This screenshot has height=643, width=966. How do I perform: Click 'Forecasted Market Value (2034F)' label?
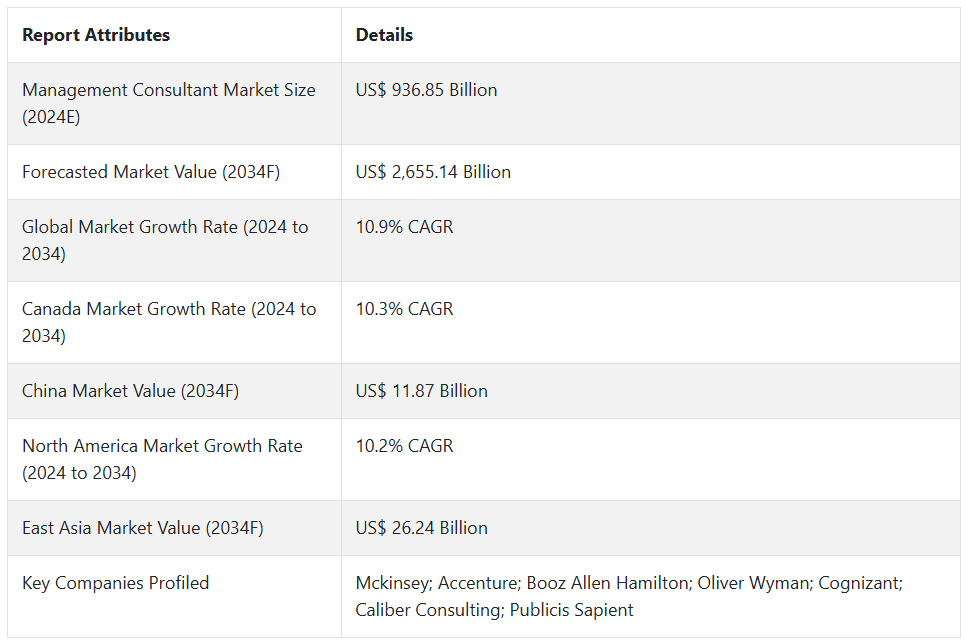click(x=151, y=172)
